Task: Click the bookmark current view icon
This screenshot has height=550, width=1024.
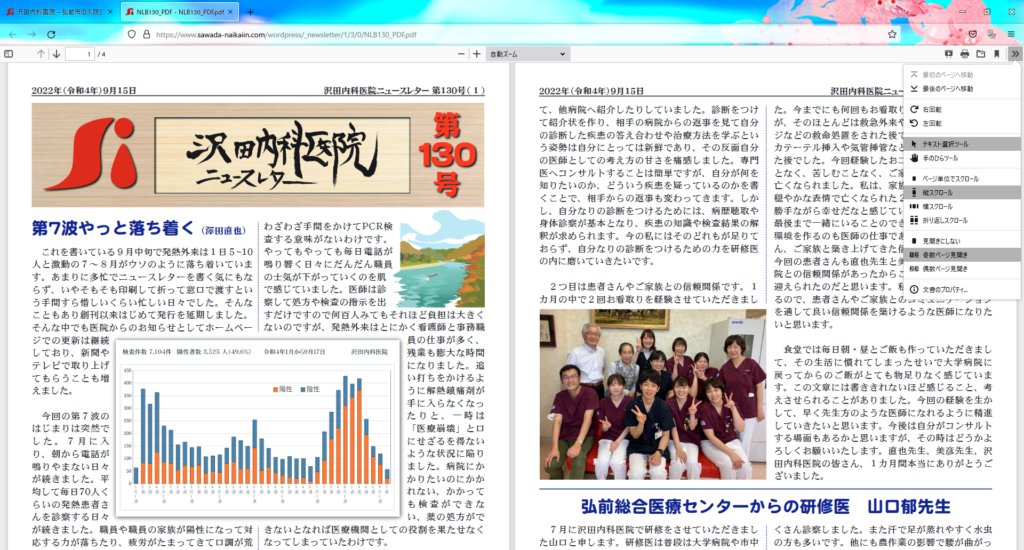Action: (x=997, y=54)
